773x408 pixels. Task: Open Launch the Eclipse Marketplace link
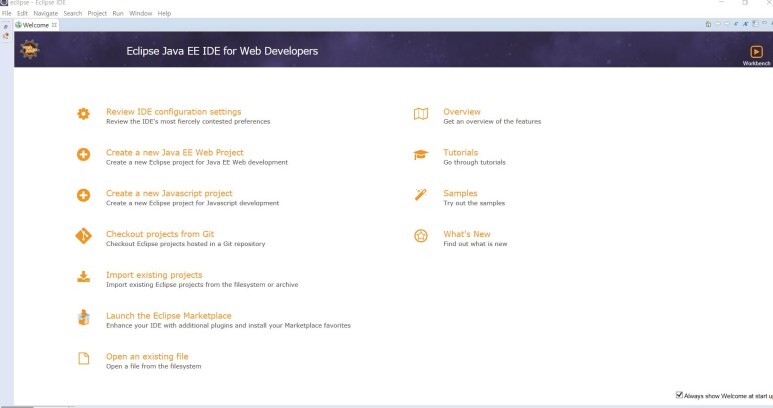point(169,315)
